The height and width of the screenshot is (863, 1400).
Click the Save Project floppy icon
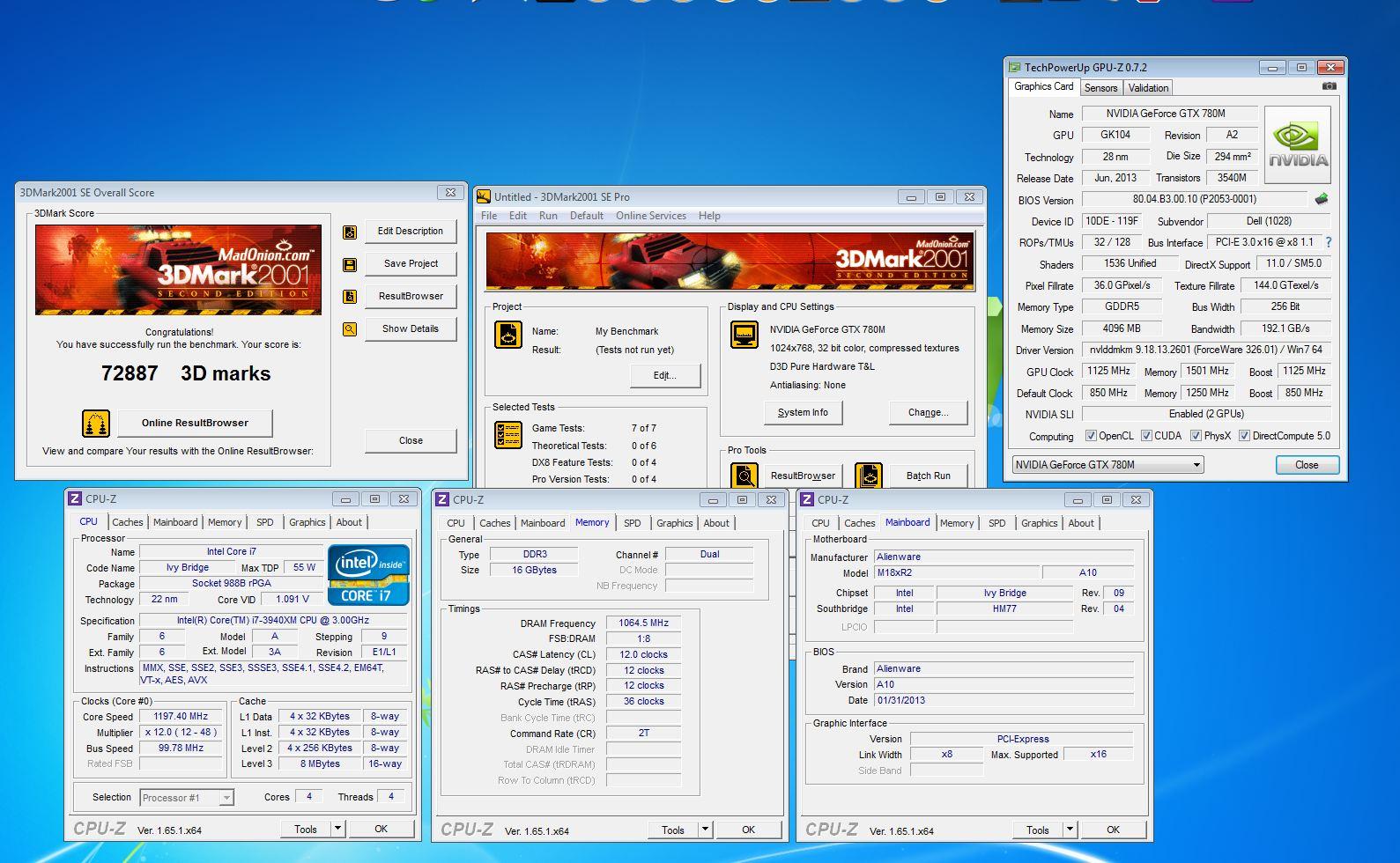(350, 265)
